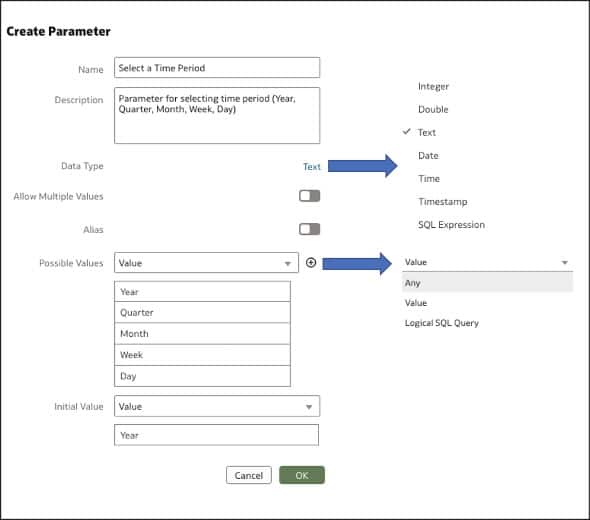
Task: Confirm with the green OK button
Action: pyautogui.click(x=302, y=475)
